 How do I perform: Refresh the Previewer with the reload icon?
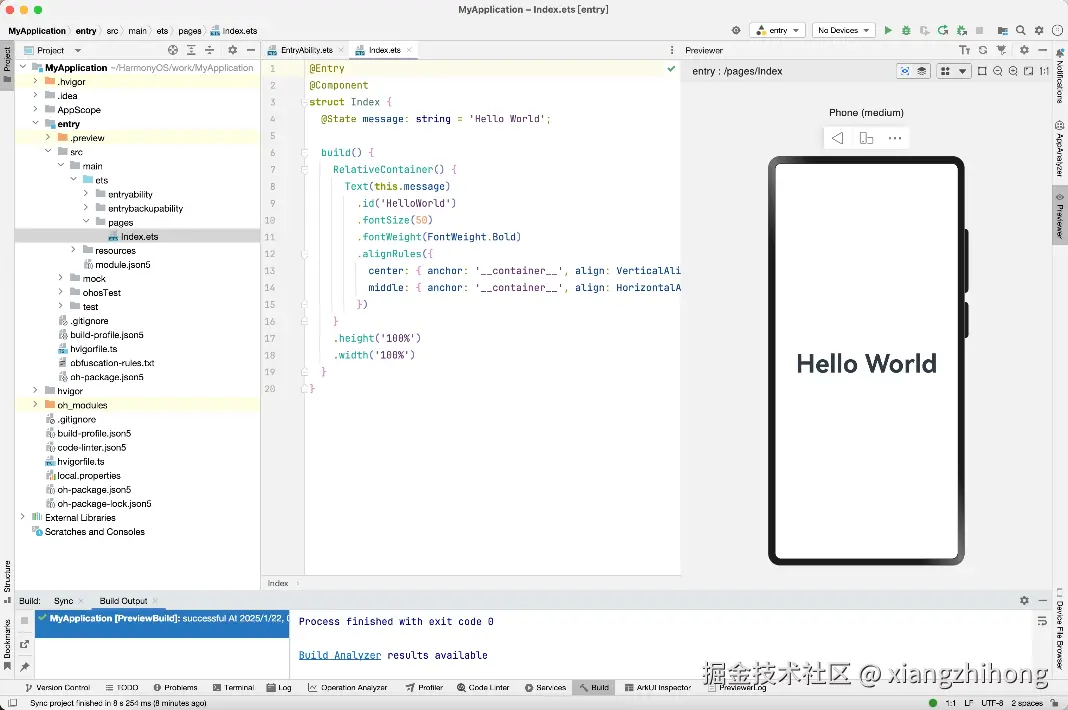pos(983,50)
